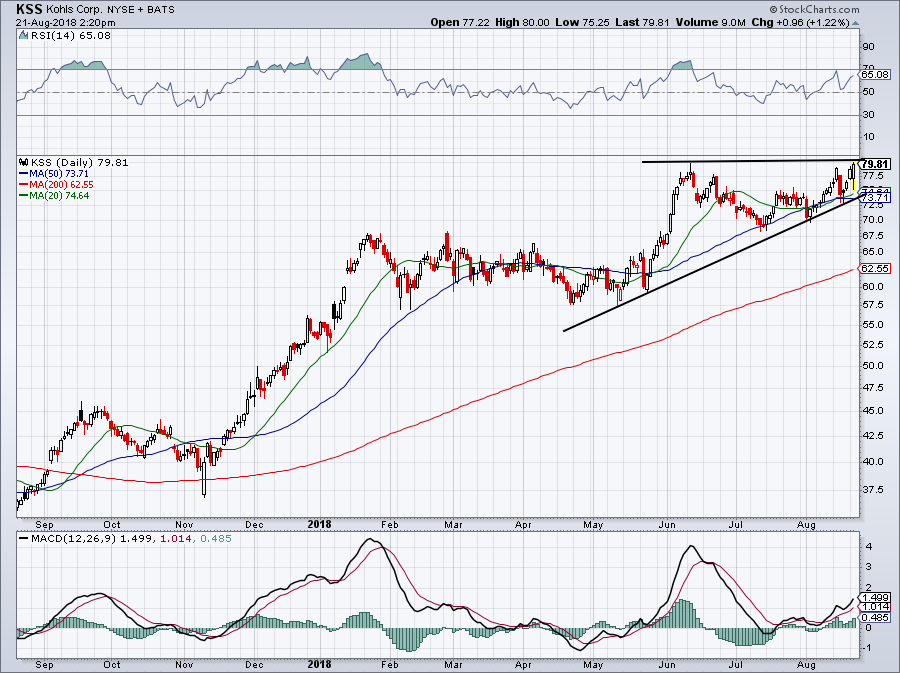This screenshot has height=673, width=900.
Task: Click the '21-Aug-2018 2:20pm' timestamp
Action: pos(65,23)
